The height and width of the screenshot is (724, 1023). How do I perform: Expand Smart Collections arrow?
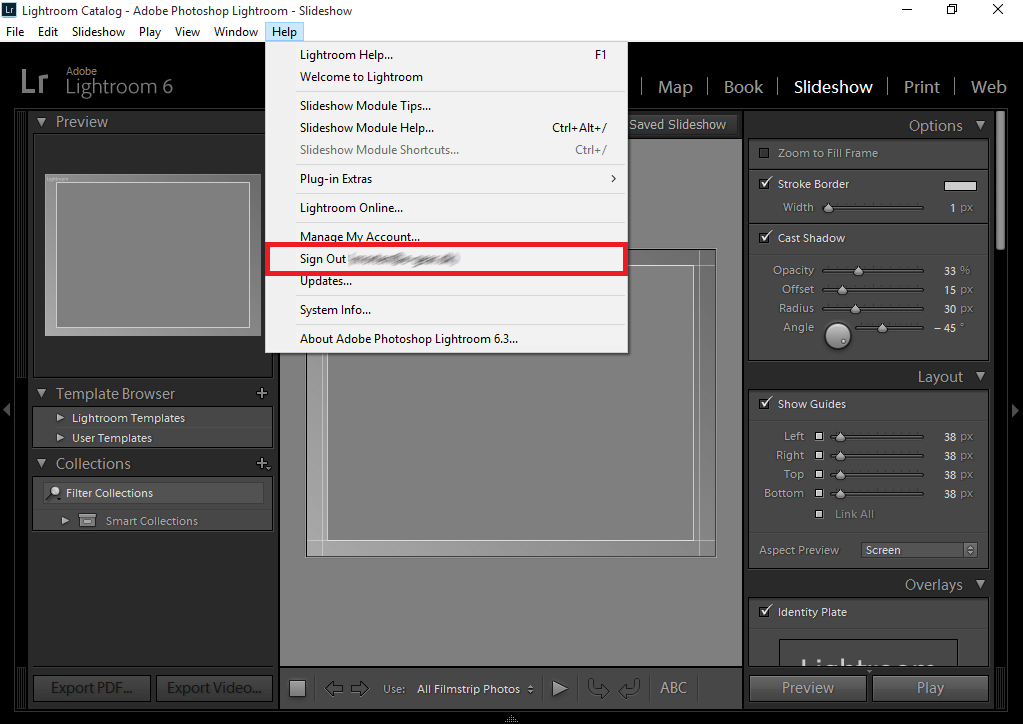[x=65, y=520]
